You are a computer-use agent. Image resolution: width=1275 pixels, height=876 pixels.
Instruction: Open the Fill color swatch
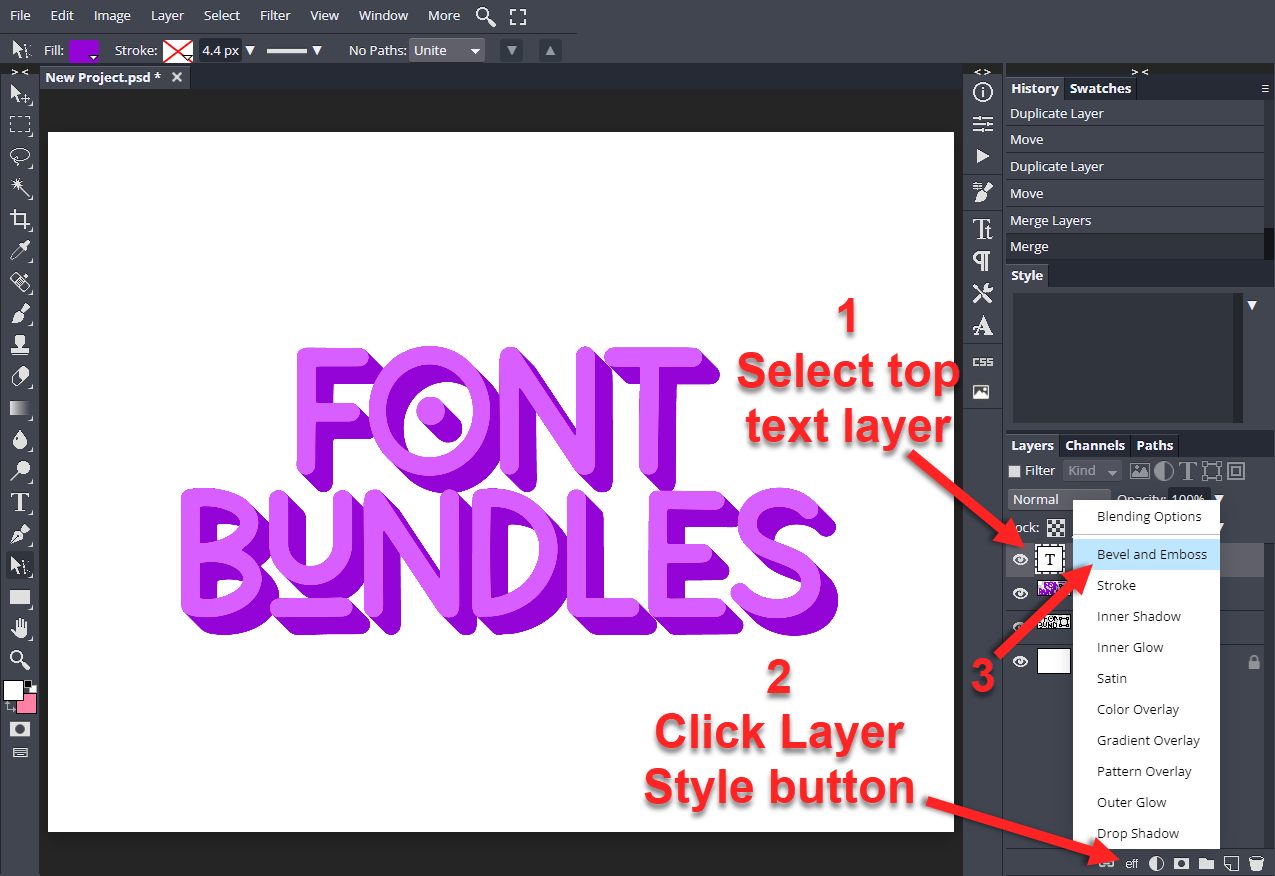(x=84, y=50)
